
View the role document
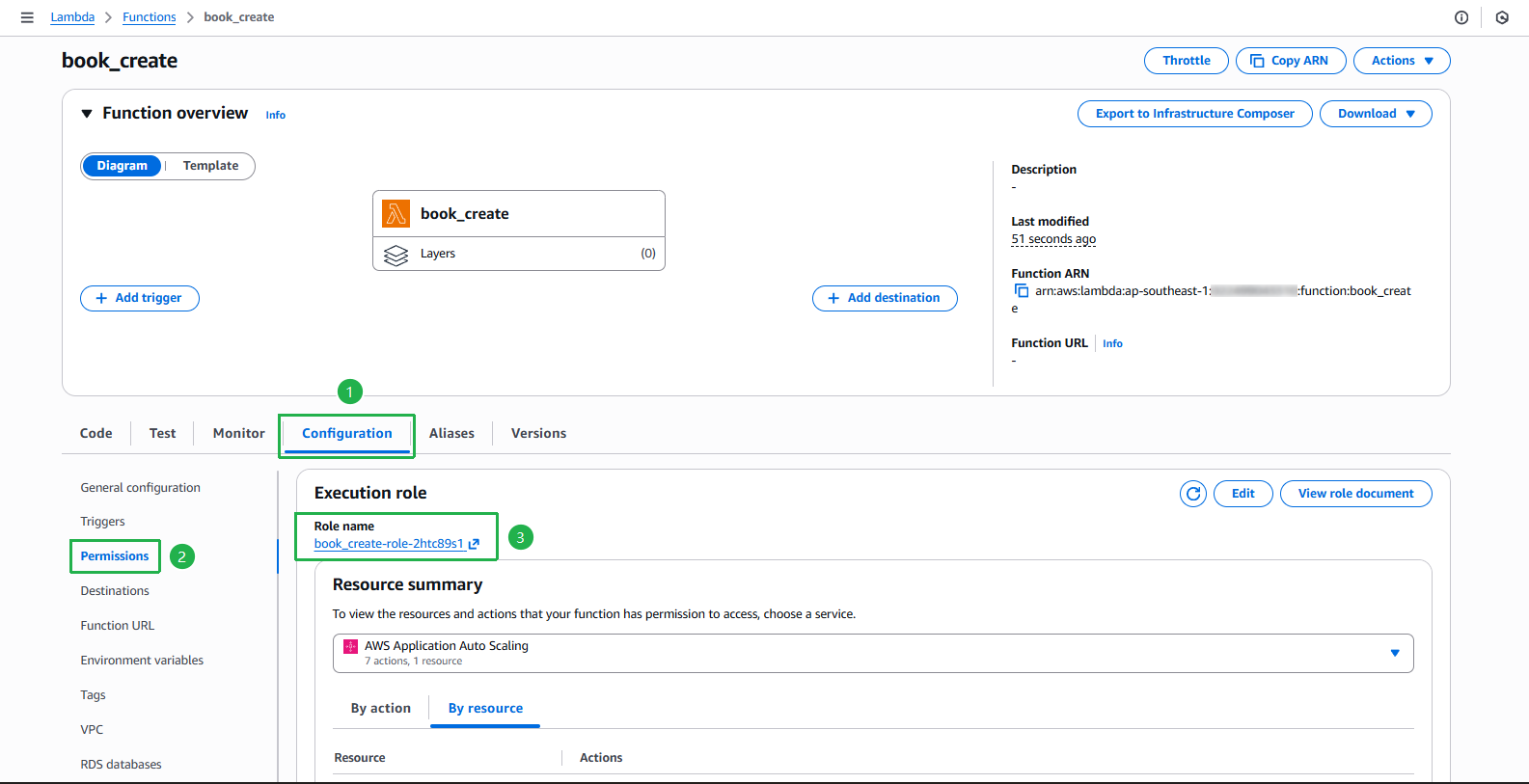pos(1356,494)
